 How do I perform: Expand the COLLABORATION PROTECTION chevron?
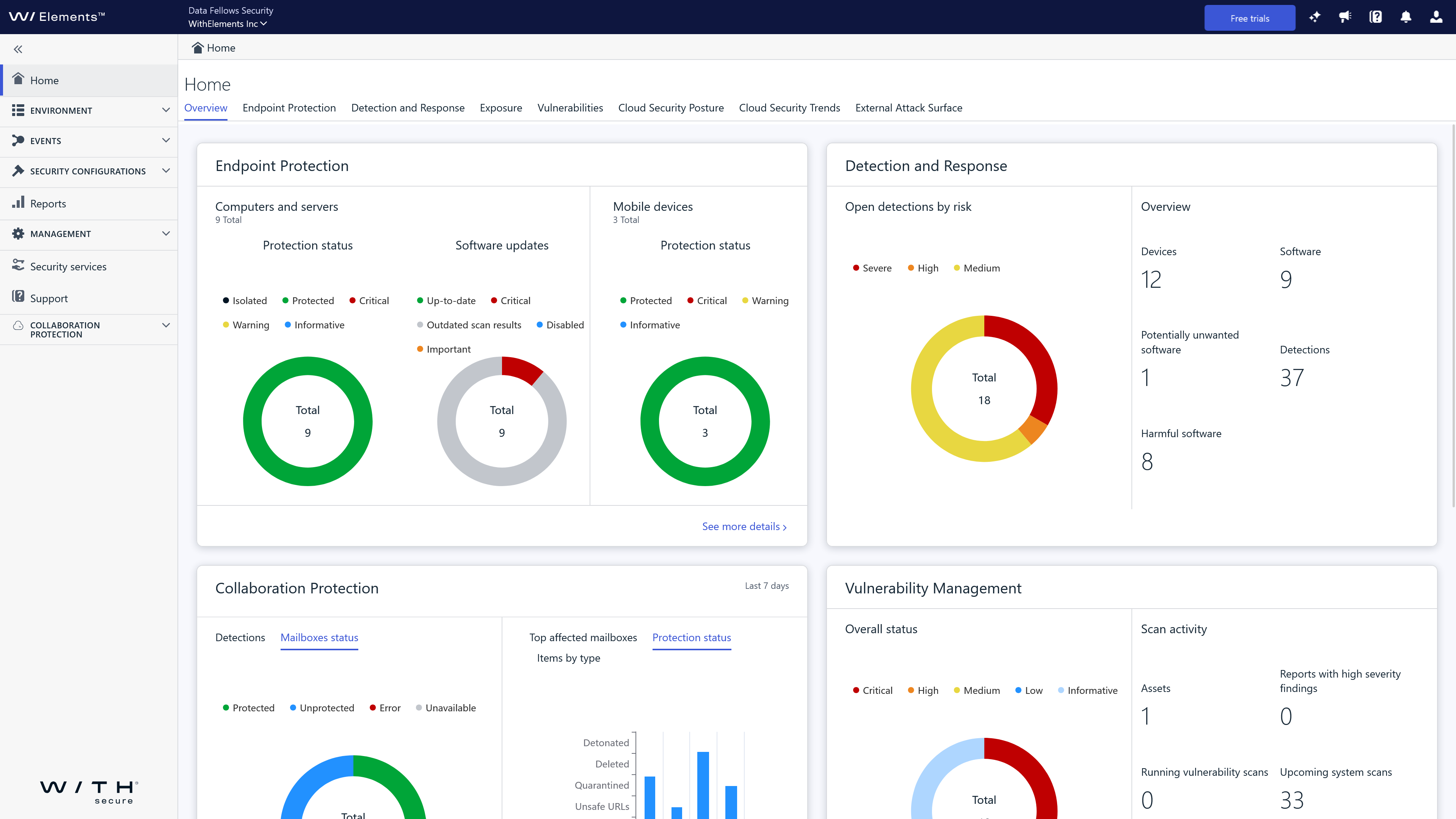(166, 326)
